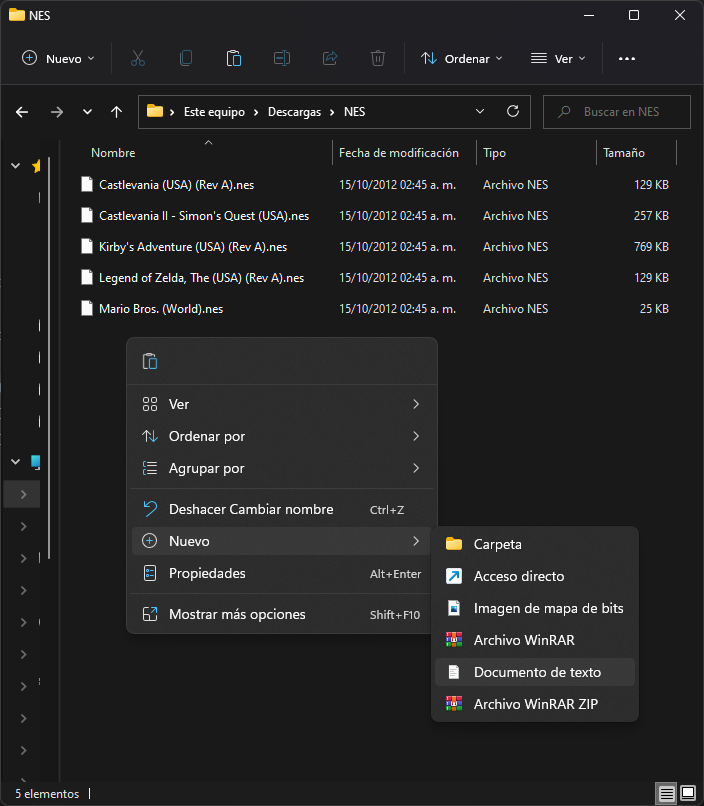Sort by Nombre column header
The height and width of the screenshot is (806, 704).
click(x=113, y=153)
